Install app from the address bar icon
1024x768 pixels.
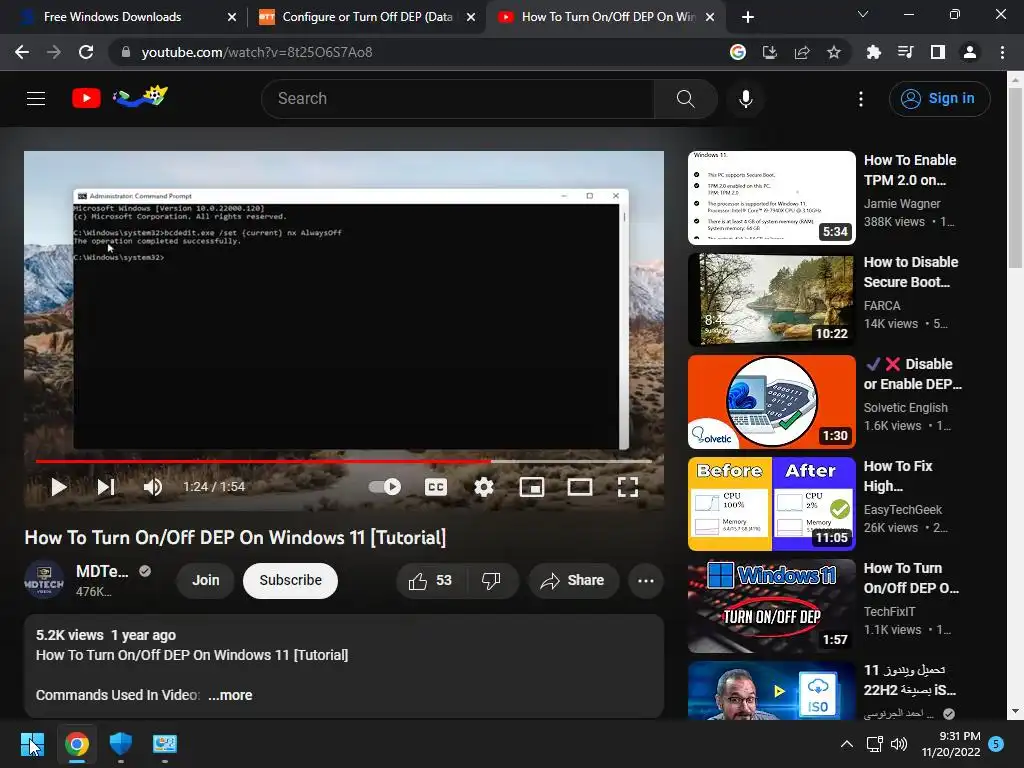coord(769,52)
